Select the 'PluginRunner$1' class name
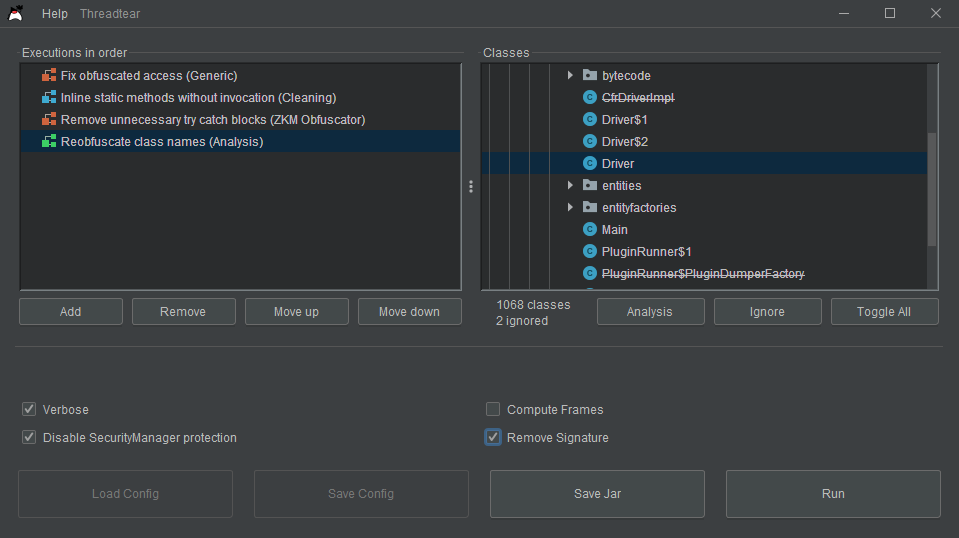This screenshot has height=538, width=959. click(x=646, y=252)
